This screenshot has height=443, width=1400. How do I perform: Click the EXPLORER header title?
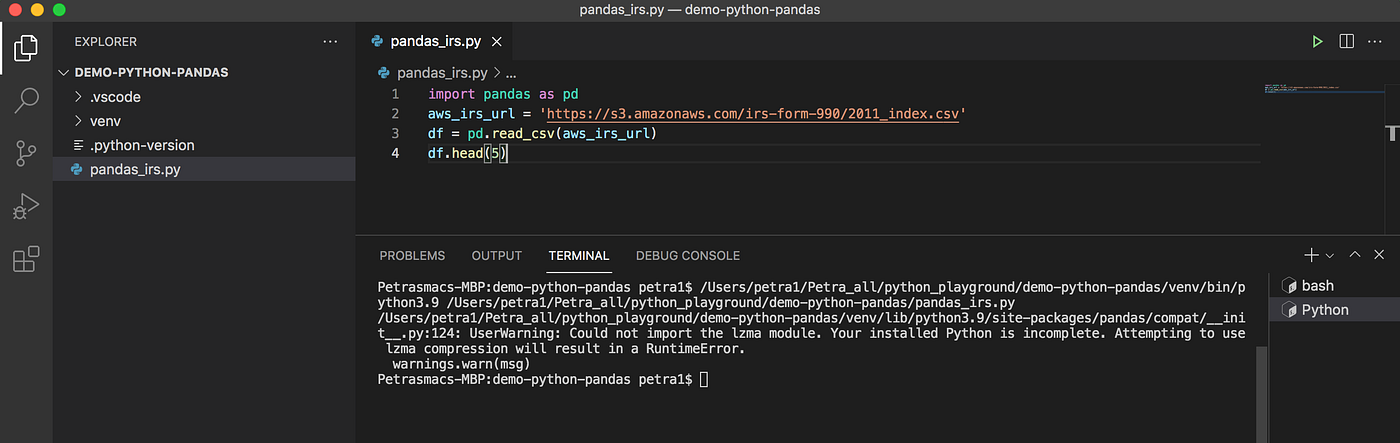[106, 42]
